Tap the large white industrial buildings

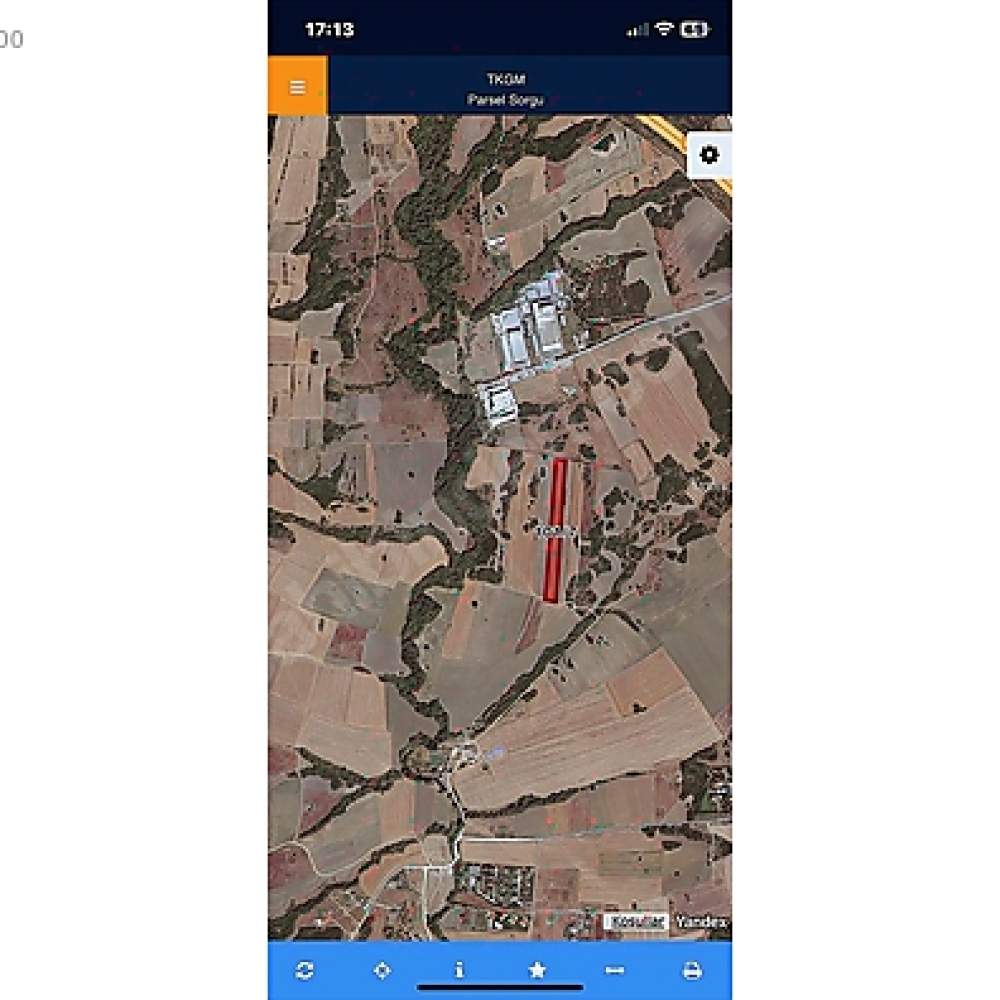tap(531, 323)
